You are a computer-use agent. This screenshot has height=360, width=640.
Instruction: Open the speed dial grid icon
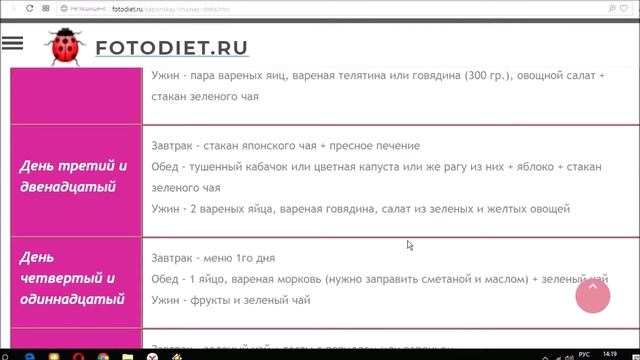46,8
